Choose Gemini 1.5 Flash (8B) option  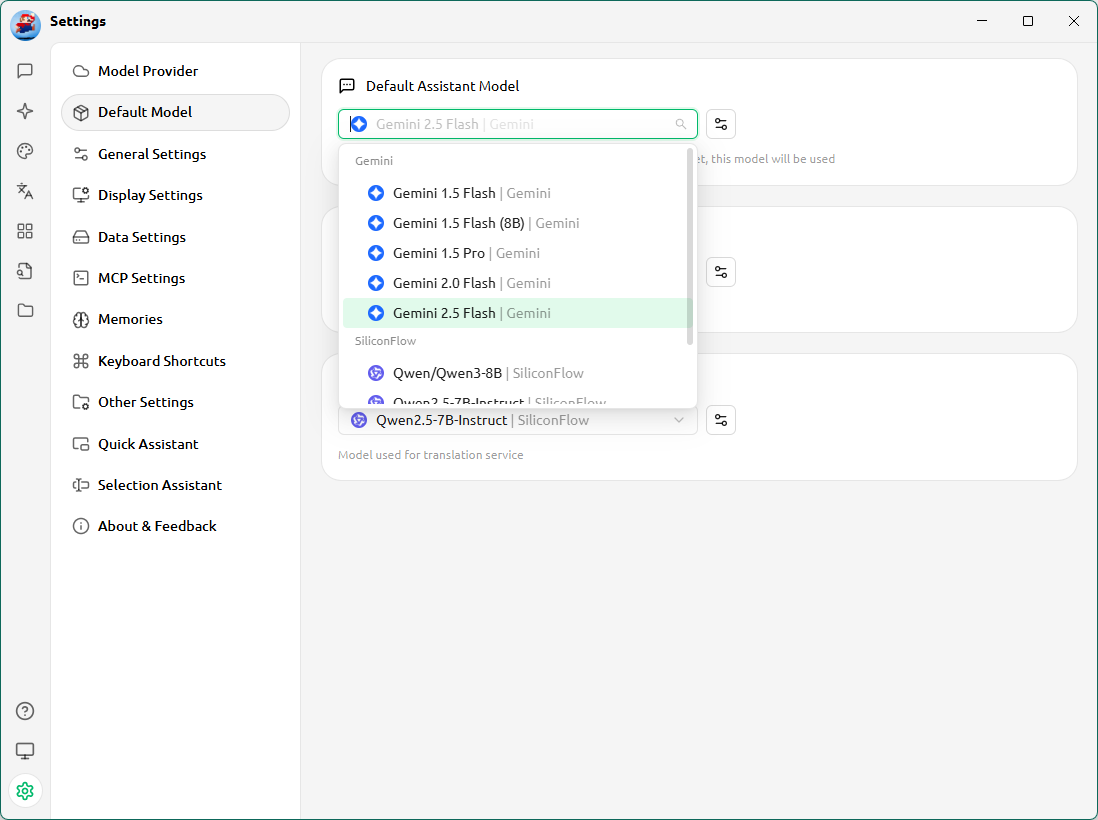point(515,223)
